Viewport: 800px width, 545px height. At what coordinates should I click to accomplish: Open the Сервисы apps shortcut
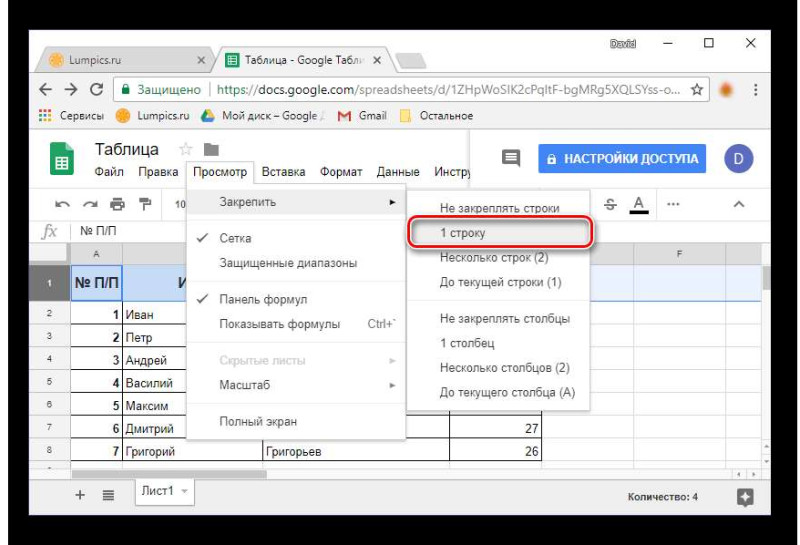click(x=71, y=116)
